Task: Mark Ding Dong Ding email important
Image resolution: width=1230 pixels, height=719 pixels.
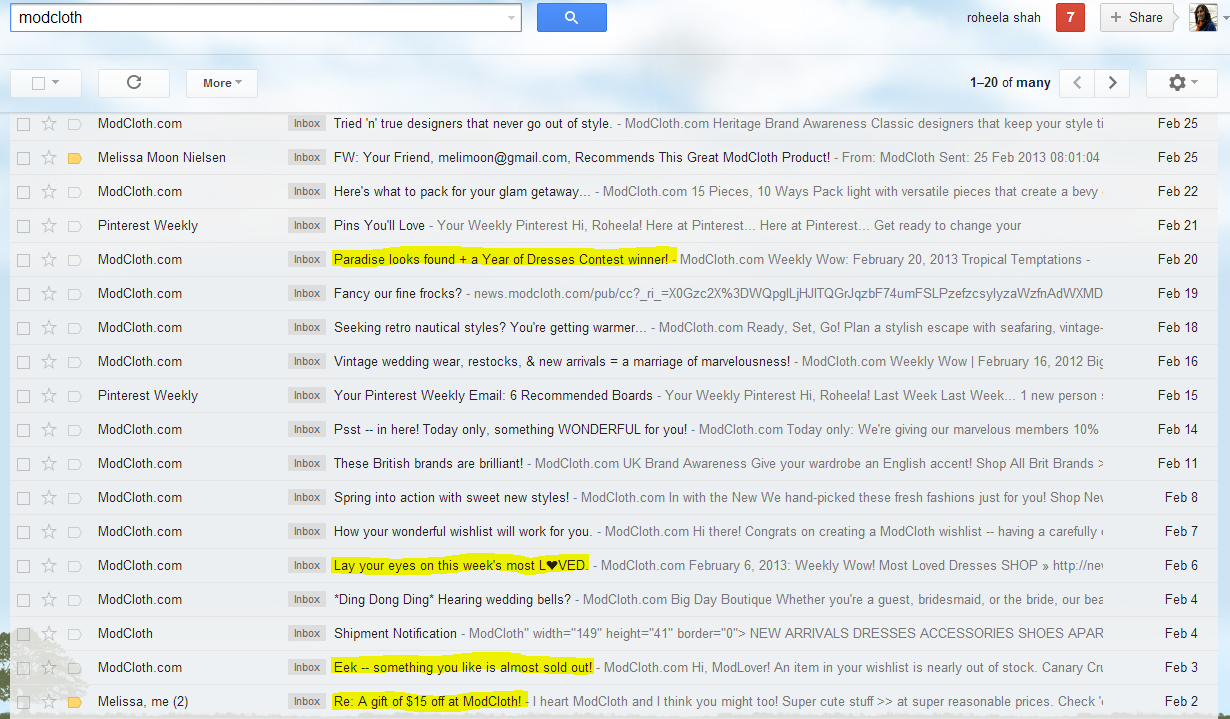Action: tap(74, 599)
